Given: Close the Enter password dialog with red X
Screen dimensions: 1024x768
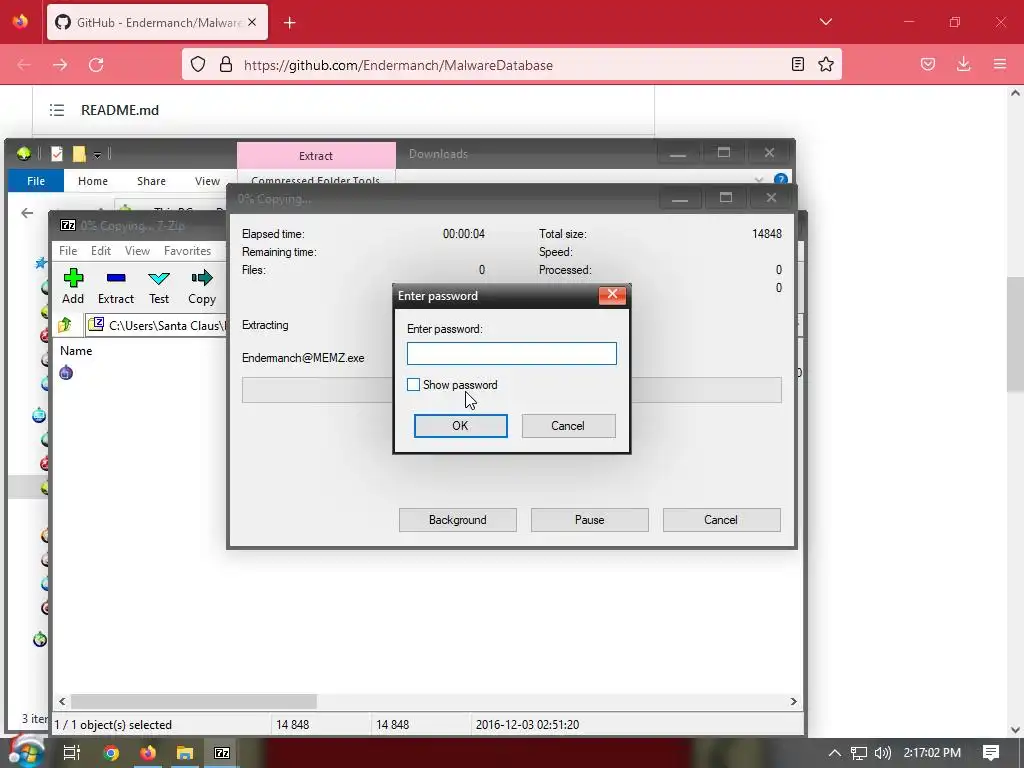Looking at the screenshot, I should (612, 295).
